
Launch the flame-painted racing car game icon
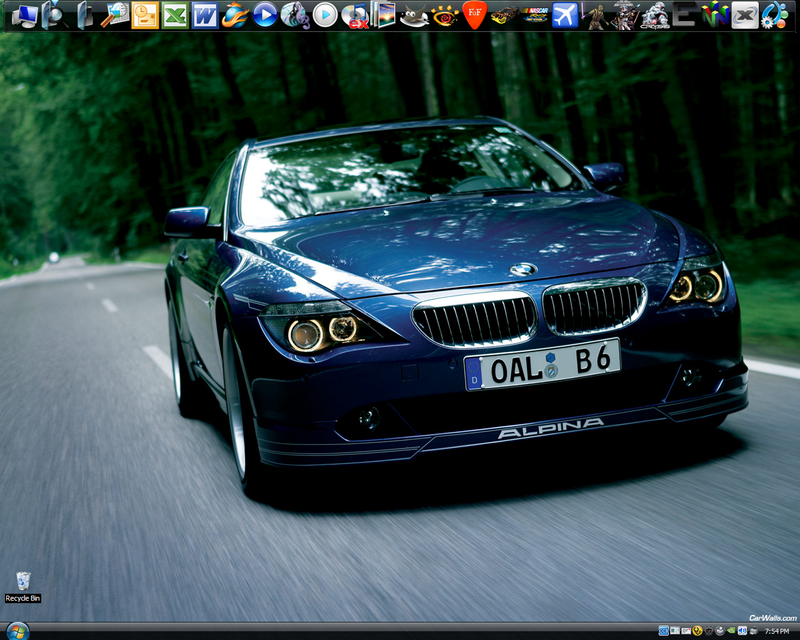point(505,15)
